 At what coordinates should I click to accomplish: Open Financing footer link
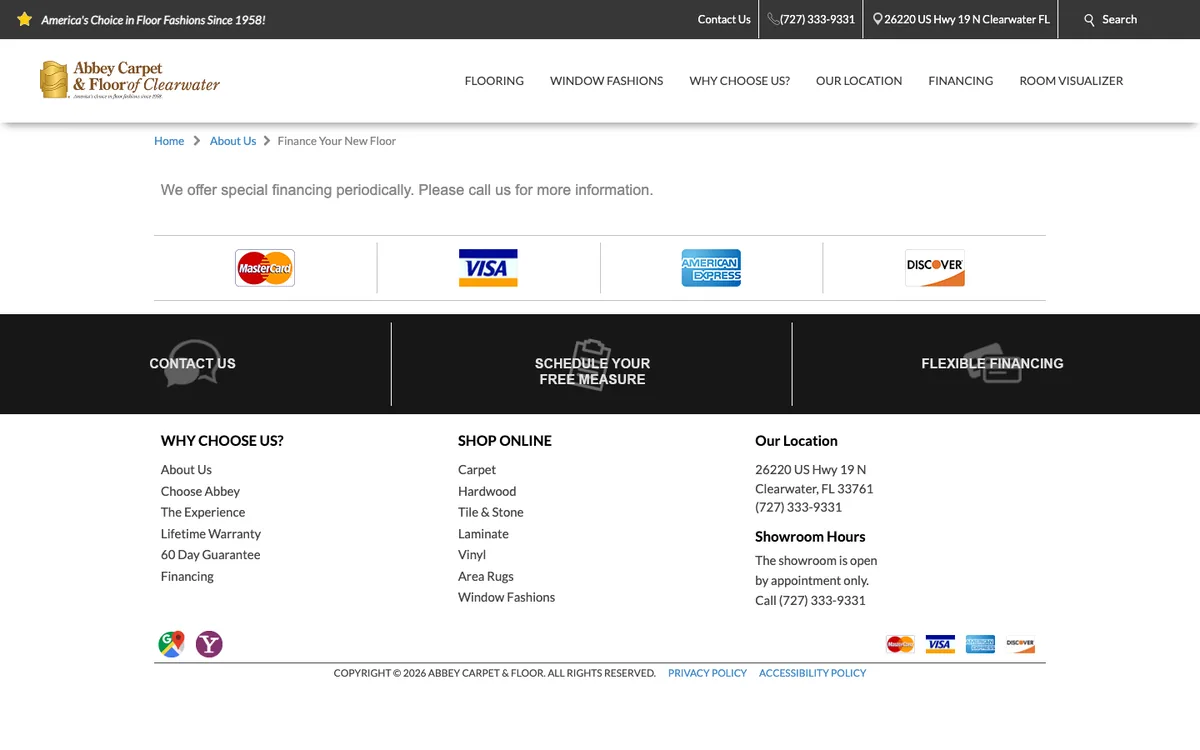click(x=187, y=576)
